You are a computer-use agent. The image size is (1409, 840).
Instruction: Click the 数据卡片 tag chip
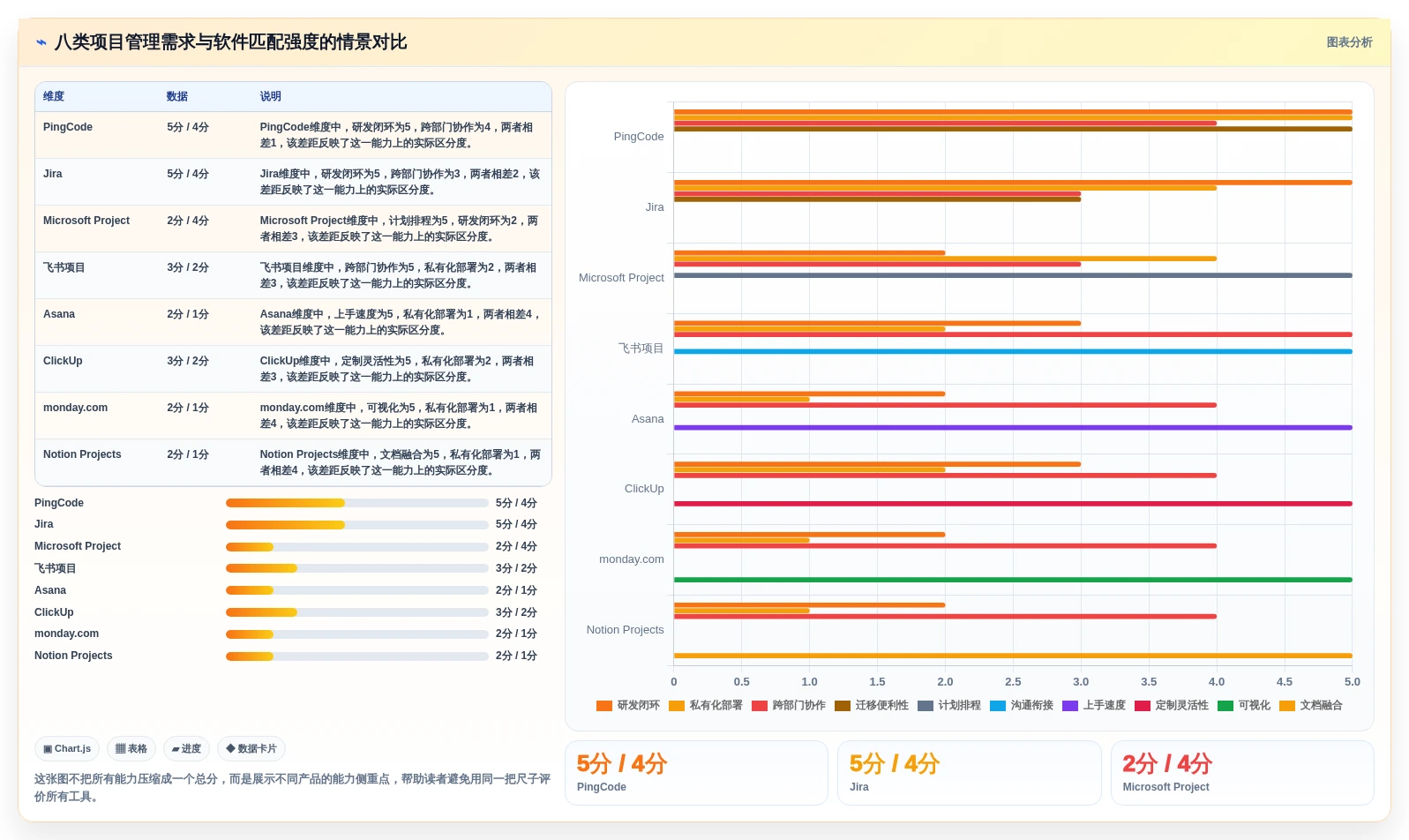point(251,749)
